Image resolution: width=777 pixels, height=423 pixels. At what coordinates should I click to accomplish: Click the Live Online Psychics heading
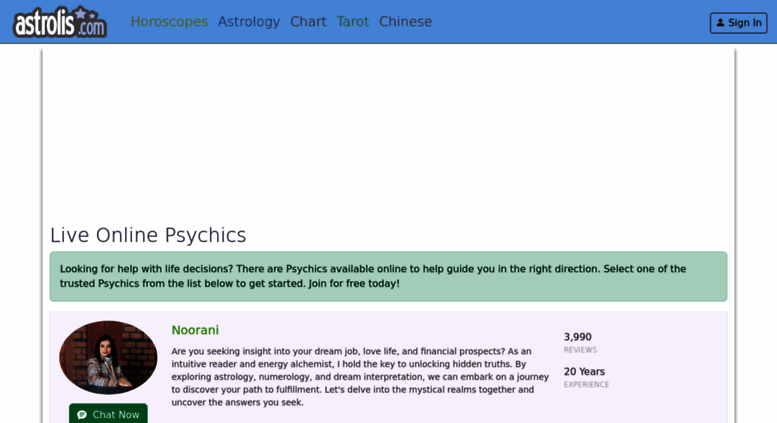(148, 235)
